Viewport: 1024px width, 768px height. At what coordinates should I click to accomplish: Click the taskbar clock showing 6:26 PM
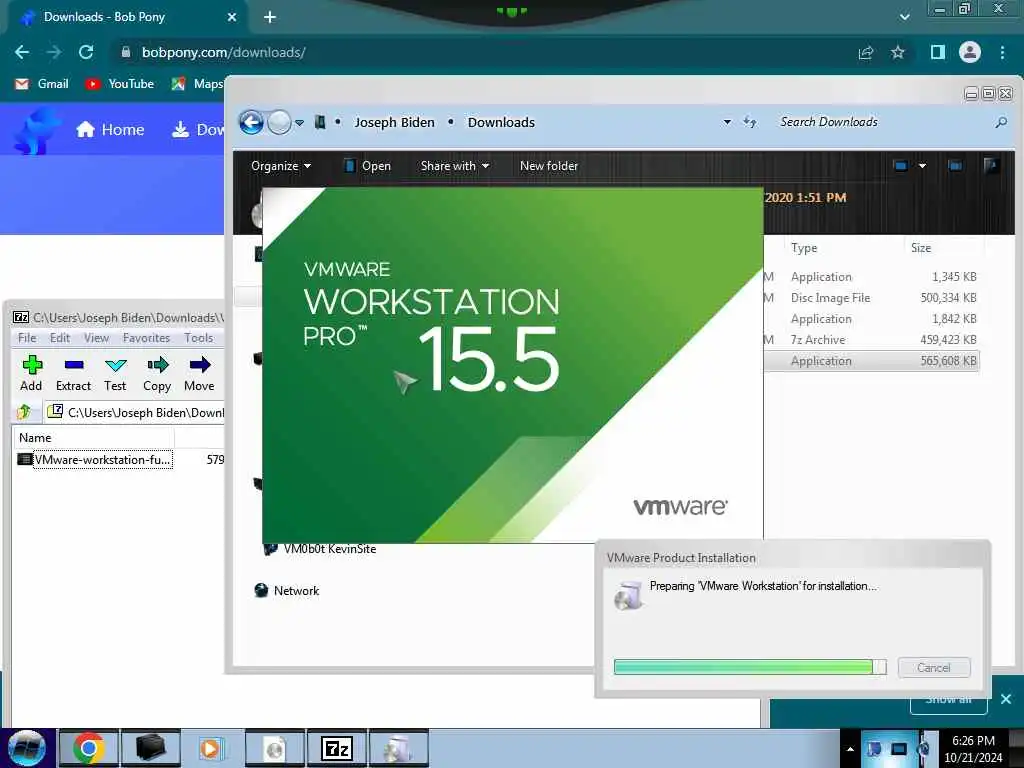[x=973, y=749]
